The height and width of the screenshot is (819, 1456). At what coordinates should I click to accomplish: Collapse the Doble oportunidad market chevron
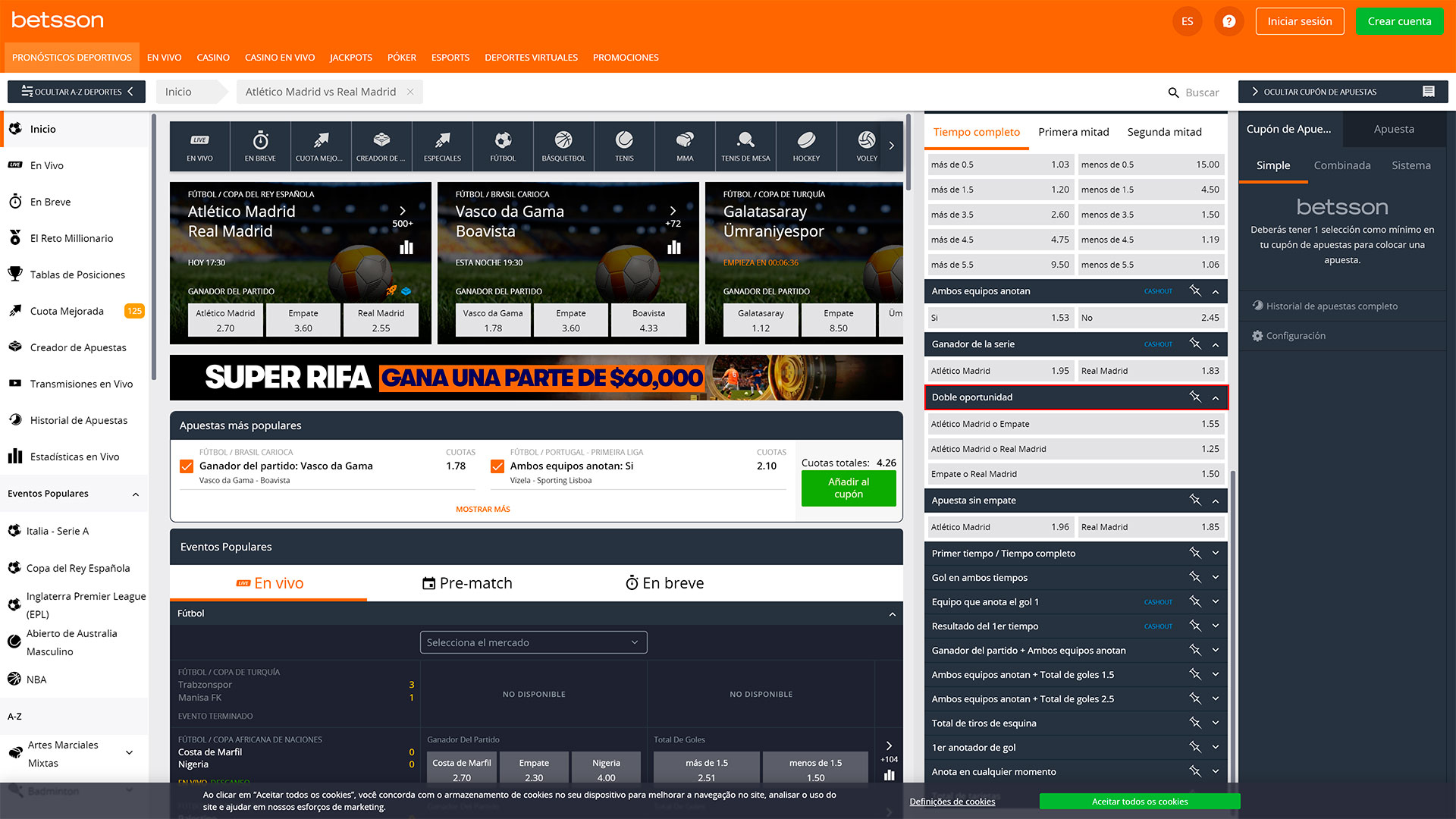[1216, 397]
